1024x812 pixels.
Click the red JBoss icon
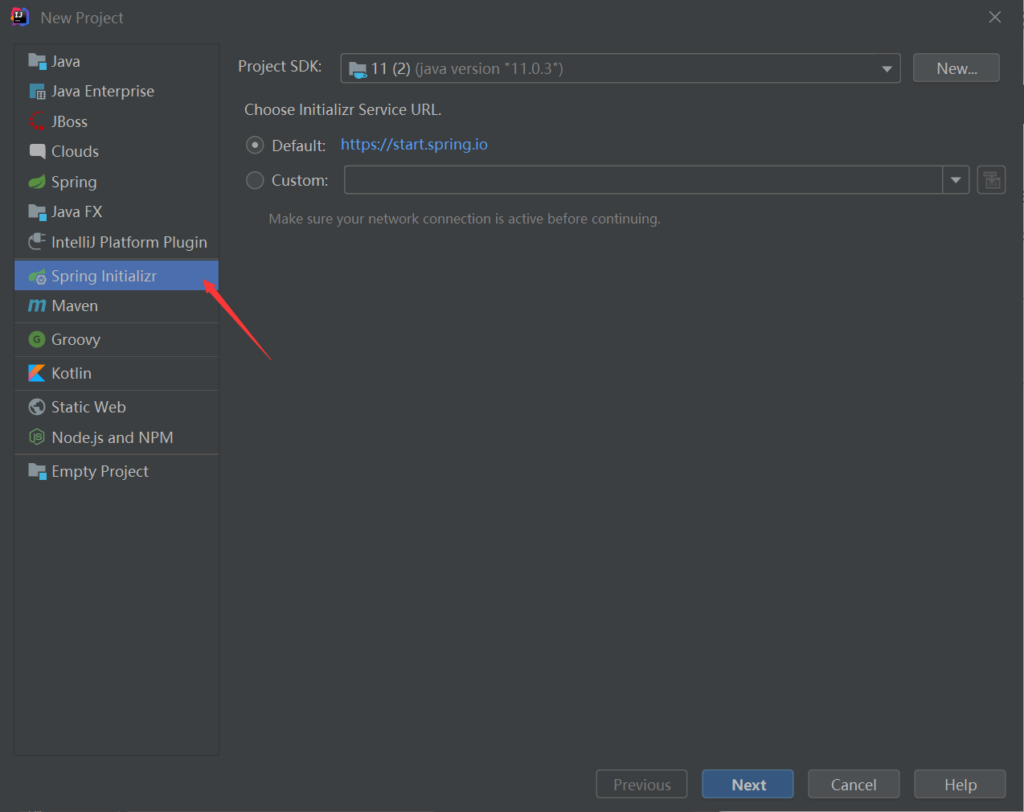coord(37,122)
